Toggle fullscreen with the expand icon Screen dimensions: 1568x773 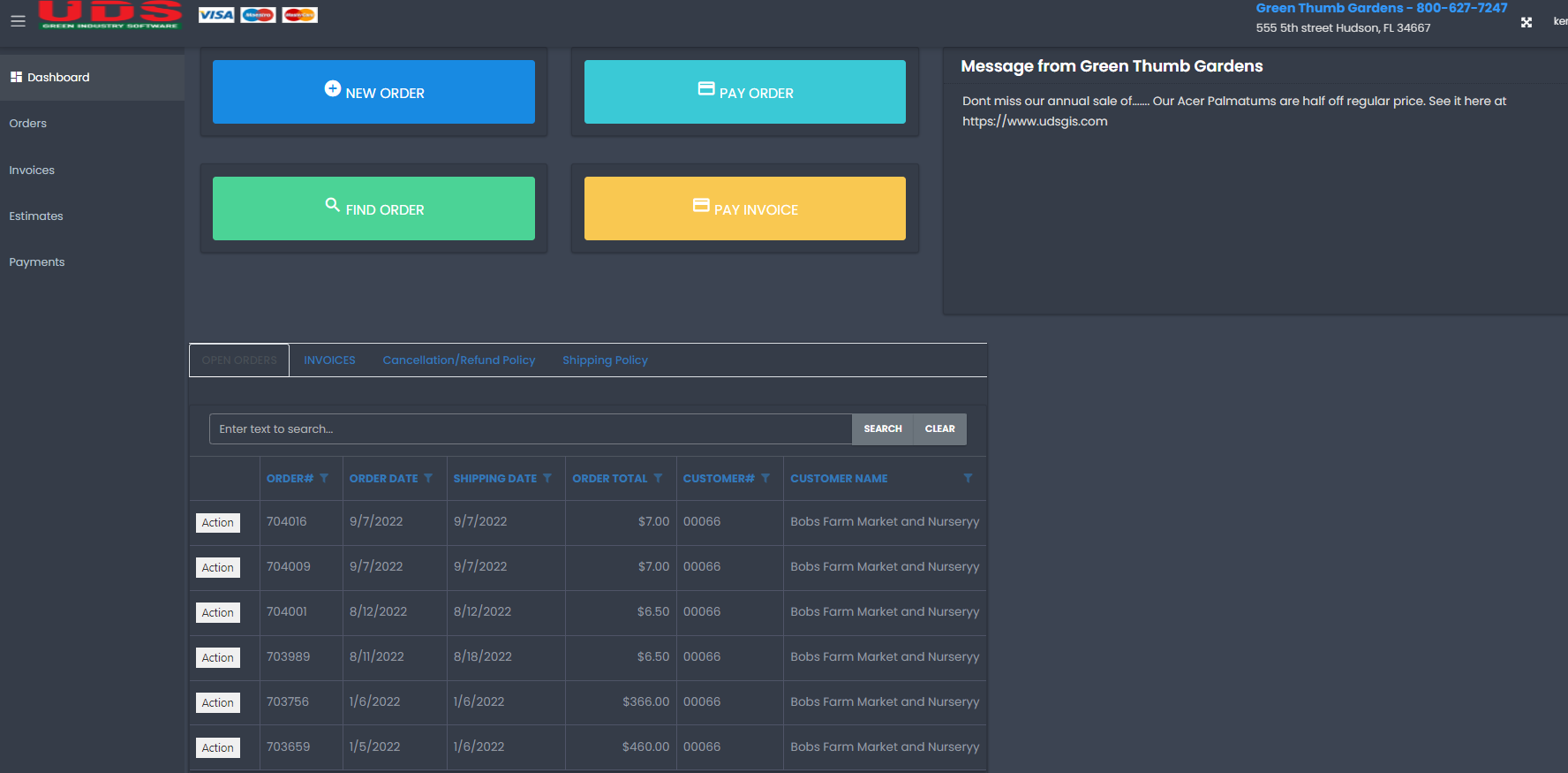point(1527,22)
